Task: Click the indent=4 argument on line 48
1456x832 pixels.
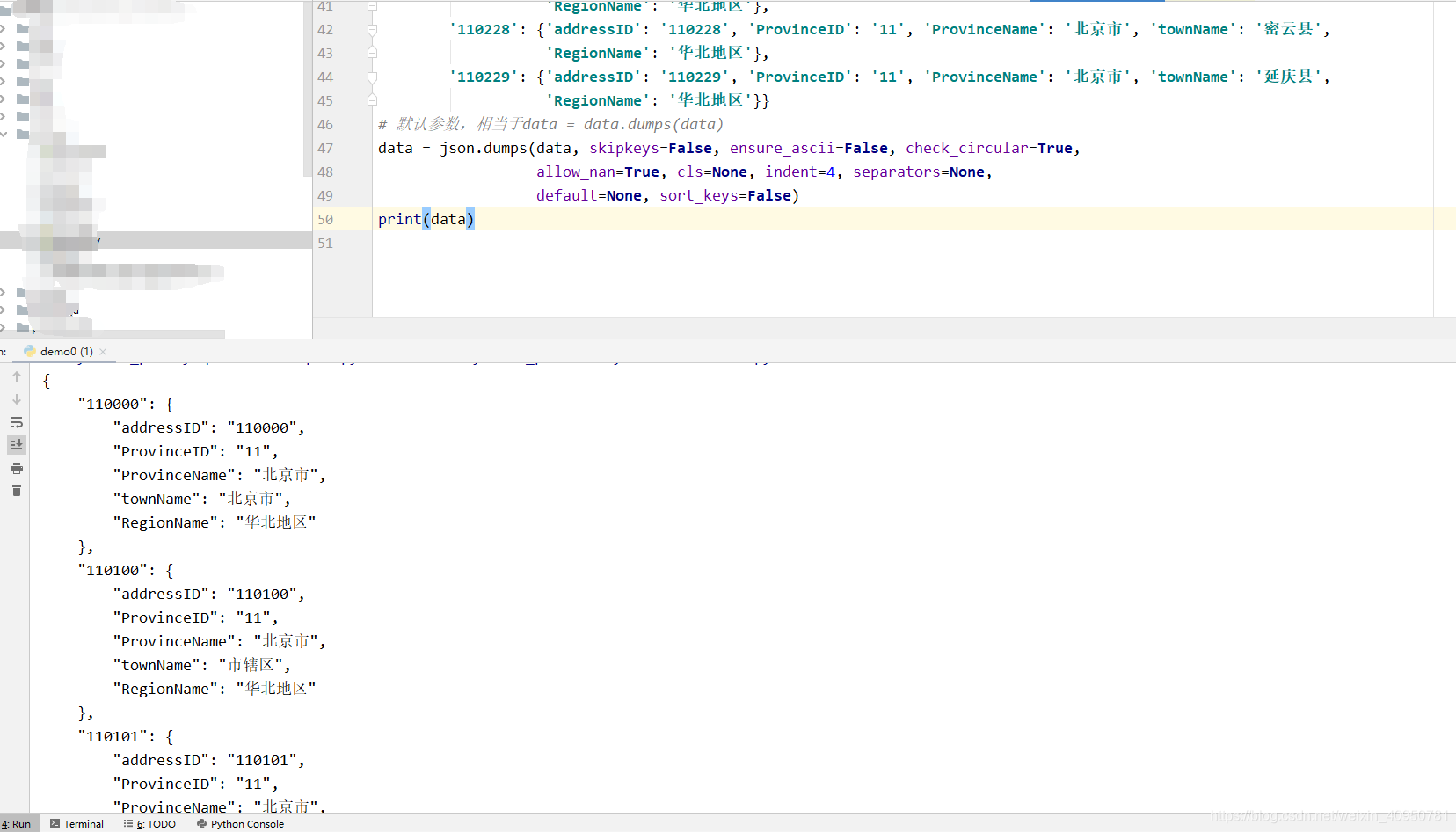Action: [800, 172]
